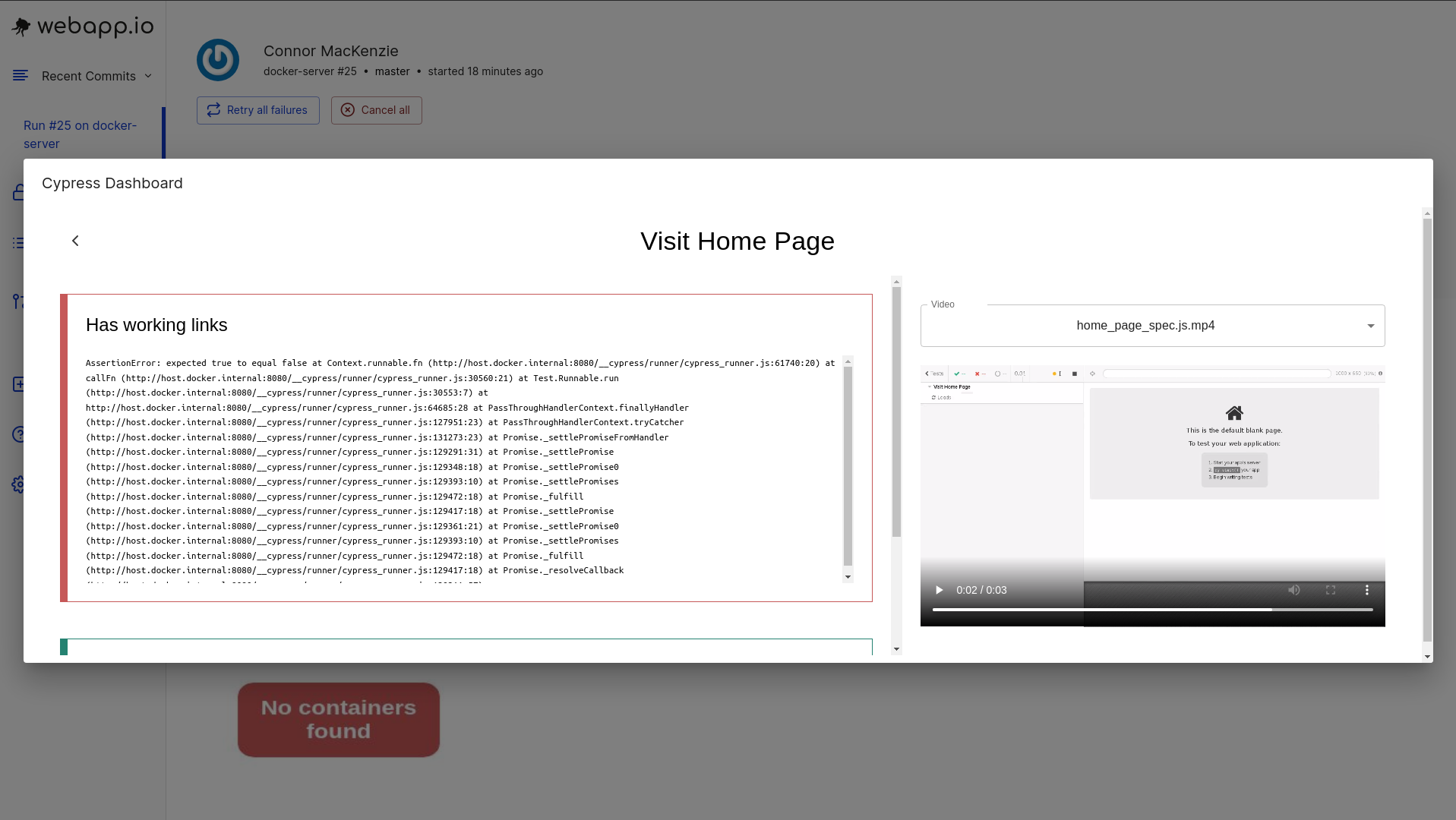Click Connor MacKenzie's avatar icon
This screenshot has height=820, width=1456.
pyautogui.click(x=218, y=60)
